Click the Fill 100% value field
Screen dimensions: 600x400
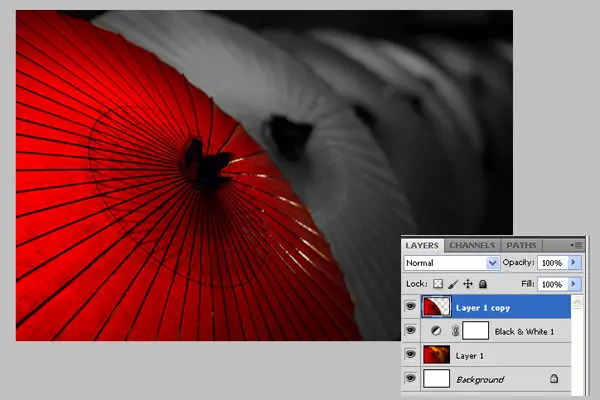pyautogui.click(x=552, y=284)
